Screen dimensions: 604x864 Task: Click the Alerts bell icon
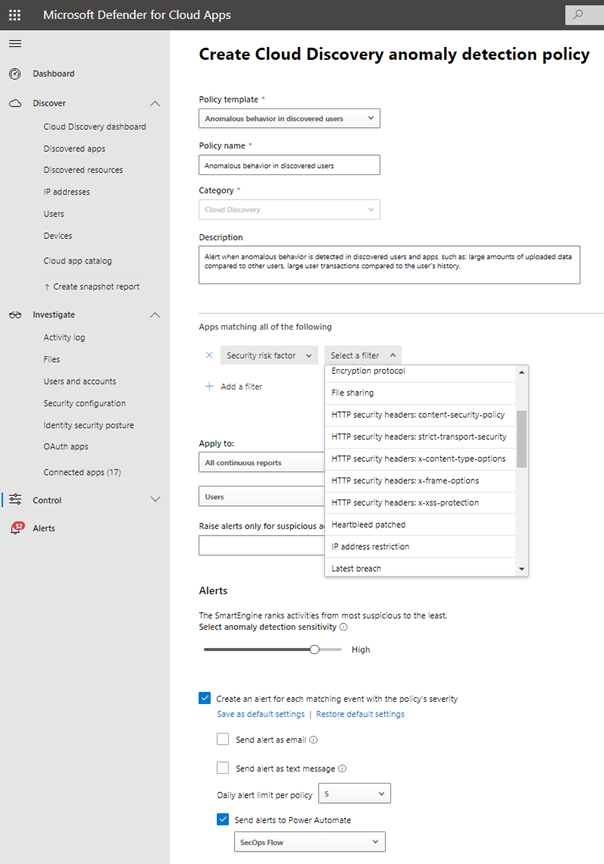point(16,528)
